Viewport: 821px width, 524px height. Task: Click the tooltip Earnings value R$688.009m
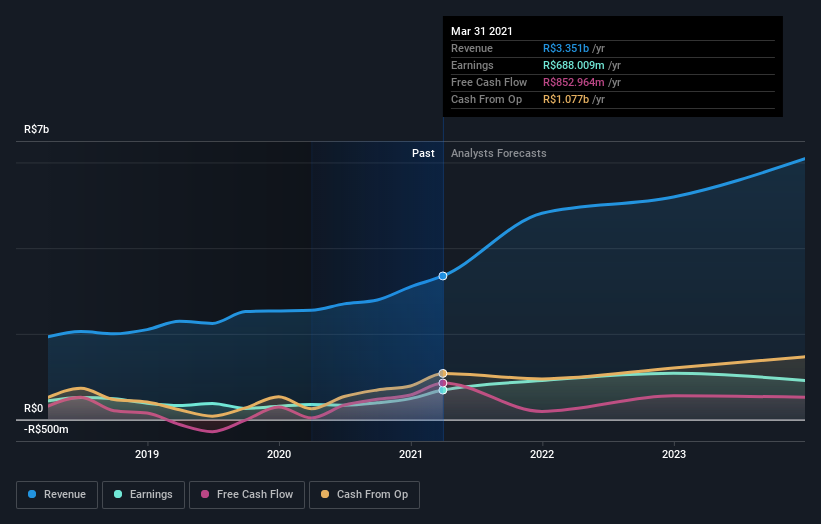pos(574,65)
